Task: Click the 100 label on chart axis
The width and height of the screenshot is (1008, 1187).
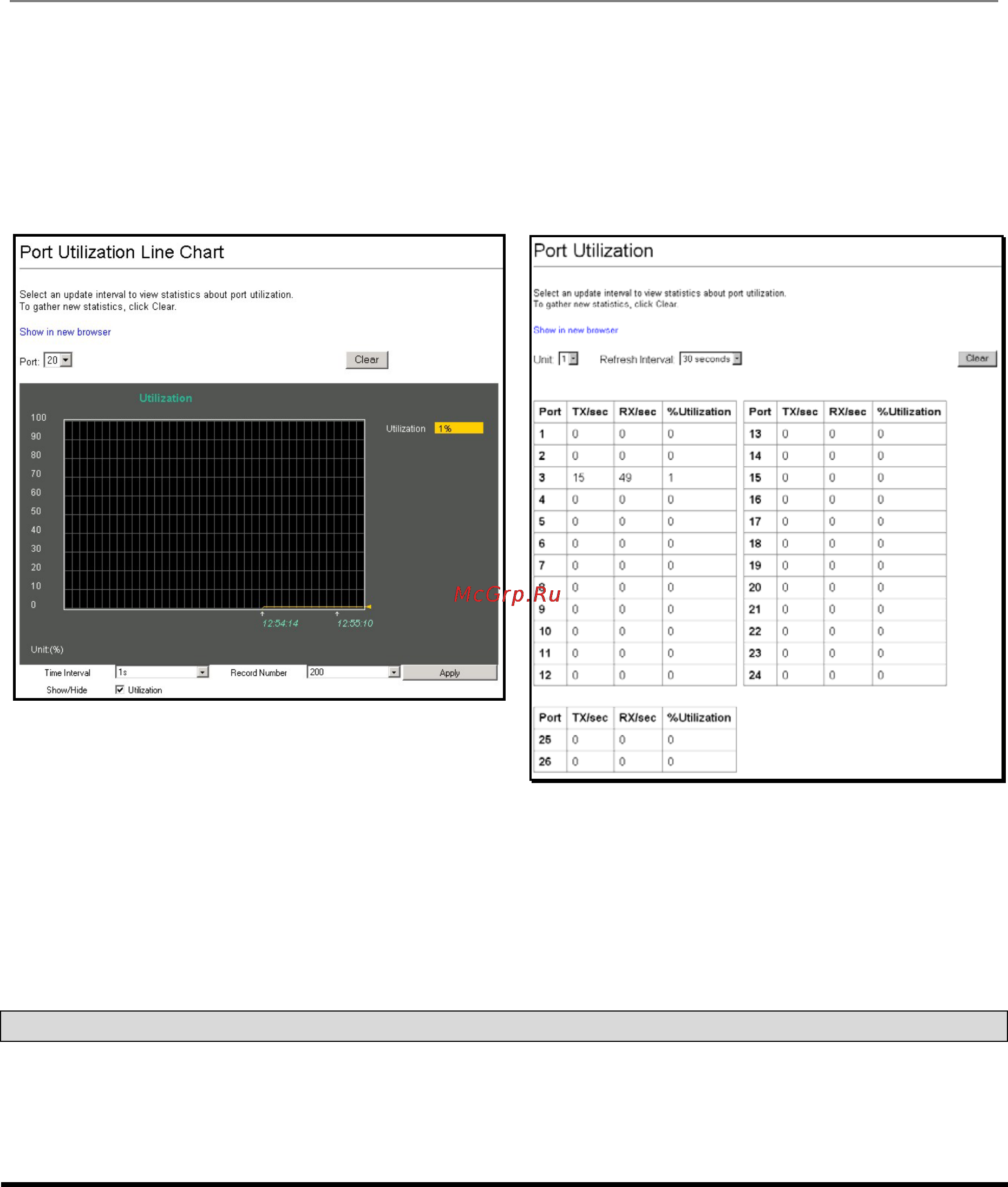Action: tap(38, 418)
